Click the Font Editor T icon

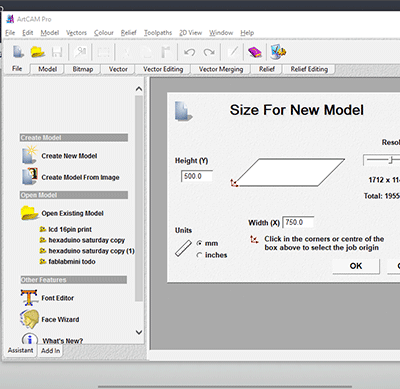tap(29, 298)
